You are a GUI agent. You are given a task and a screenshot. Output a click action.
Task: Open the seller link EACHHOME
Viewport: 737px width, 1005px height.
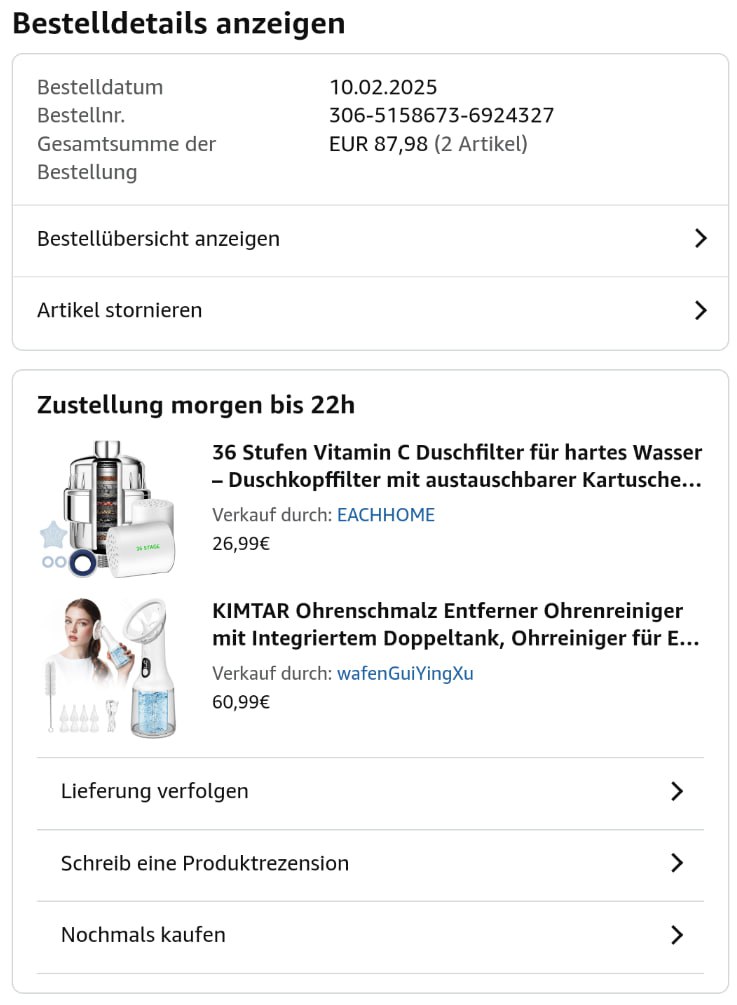[385, 515]
